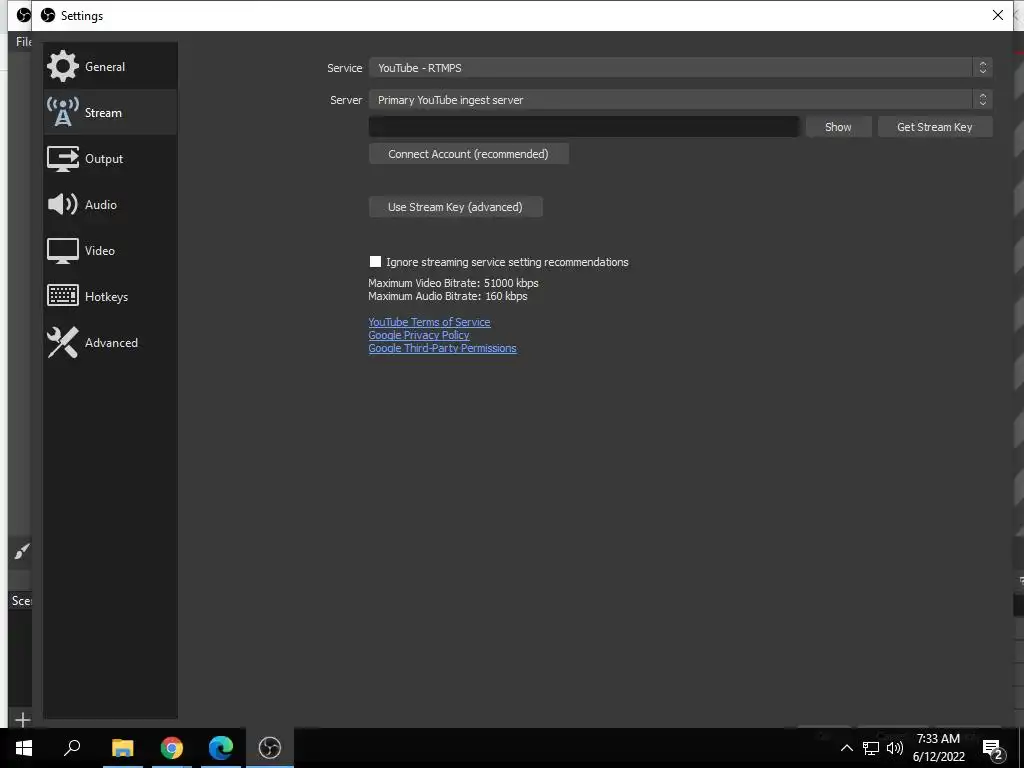This screenshot has width=1024, height=768.
Task: Click the brush icon in OBS main window
Action: tap(22, 552)
